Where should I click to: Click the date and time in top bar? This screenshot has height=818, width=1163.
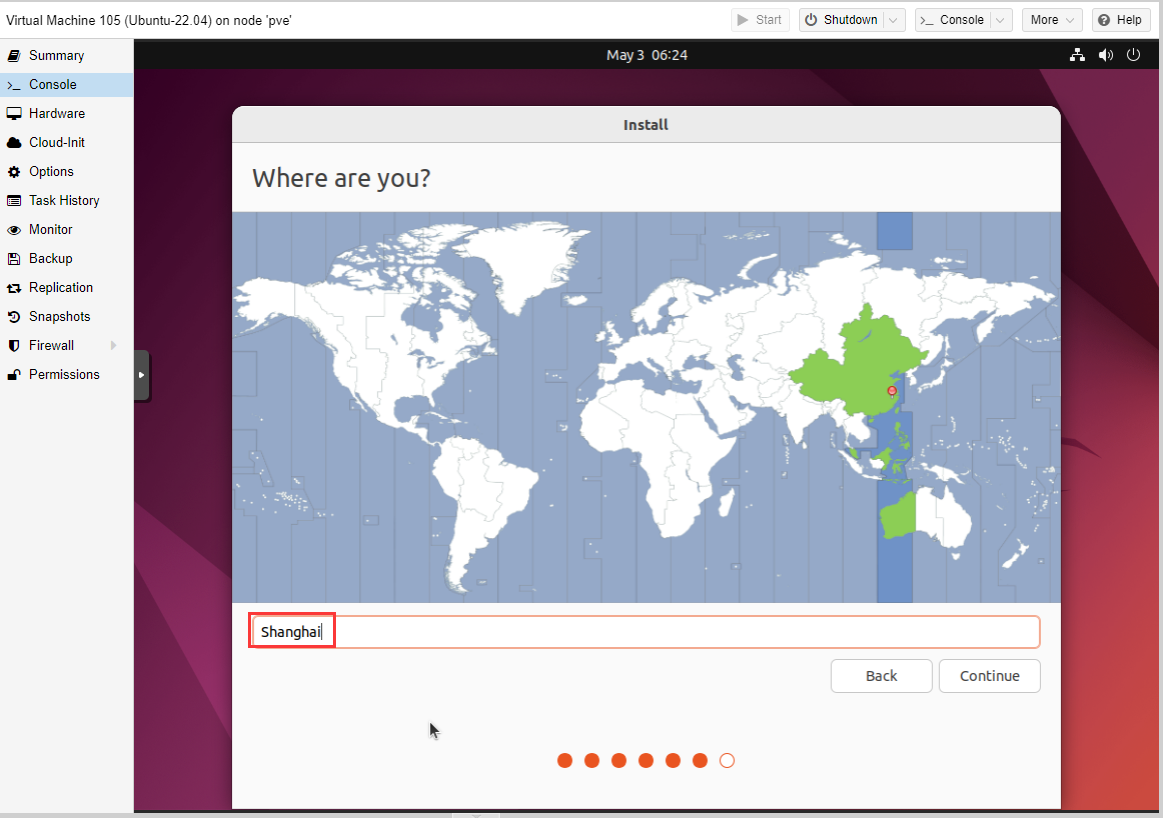click(647, 55)
